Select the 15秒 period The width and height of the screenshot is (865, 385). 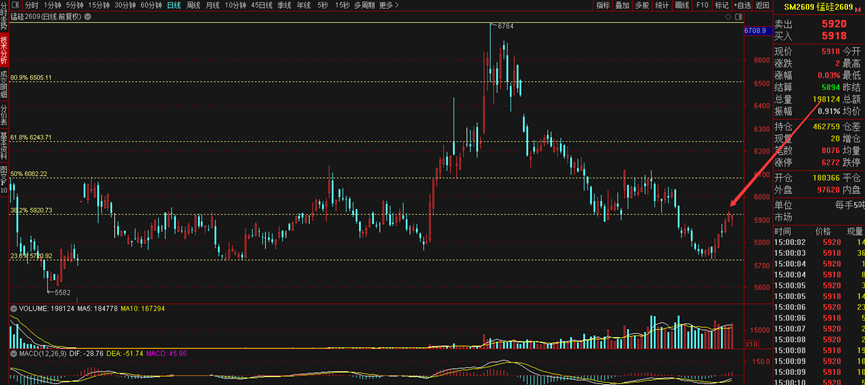click(342, 6)
